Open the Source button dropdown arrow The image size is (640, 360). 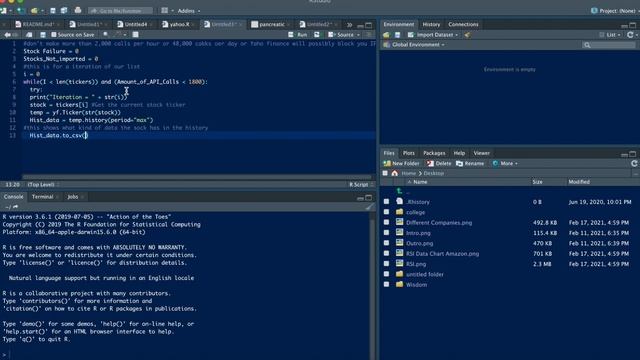point(358,35)
